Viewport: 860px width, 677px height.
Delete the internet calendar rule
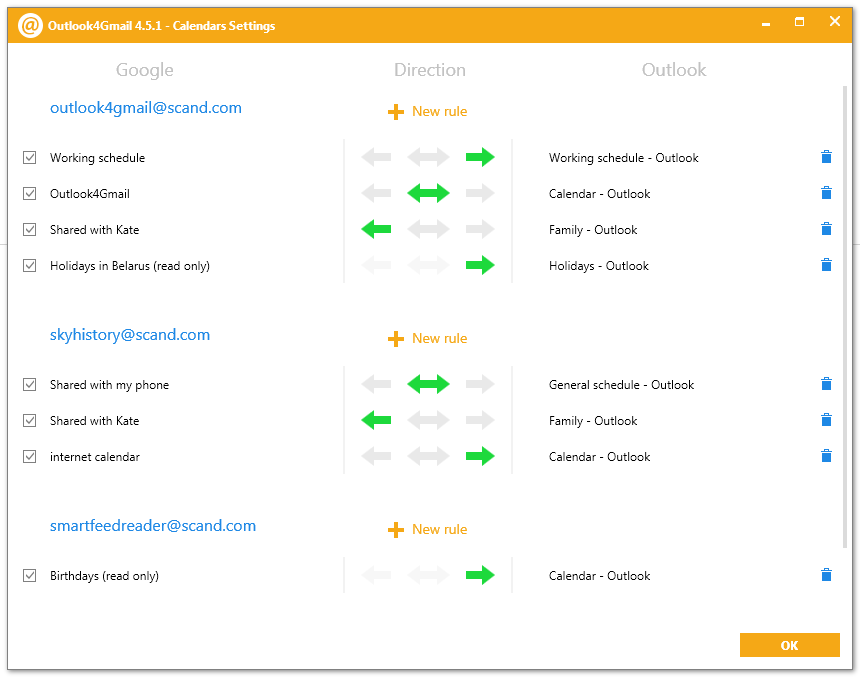click(826, 456)
